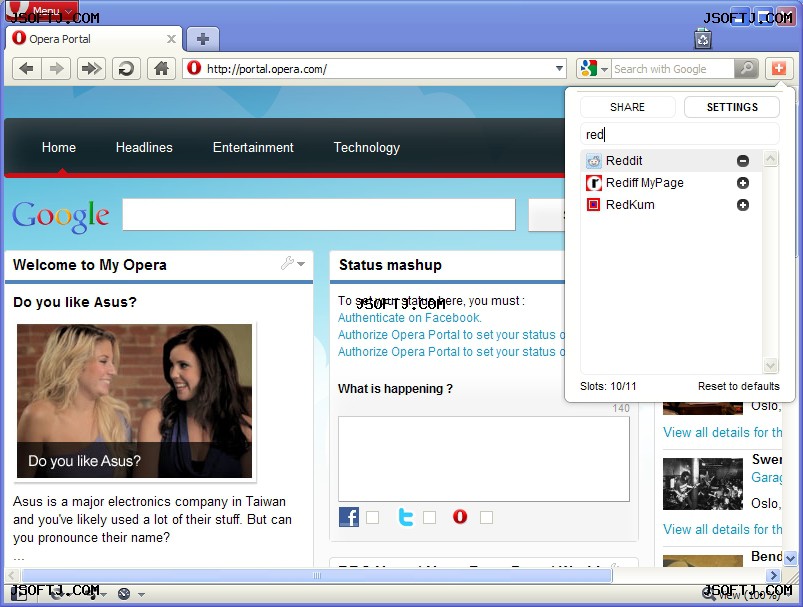This screenshot has height=607, width=803.
Task: Select the Opera Portal browser tab
Action: tap(94, 39)
